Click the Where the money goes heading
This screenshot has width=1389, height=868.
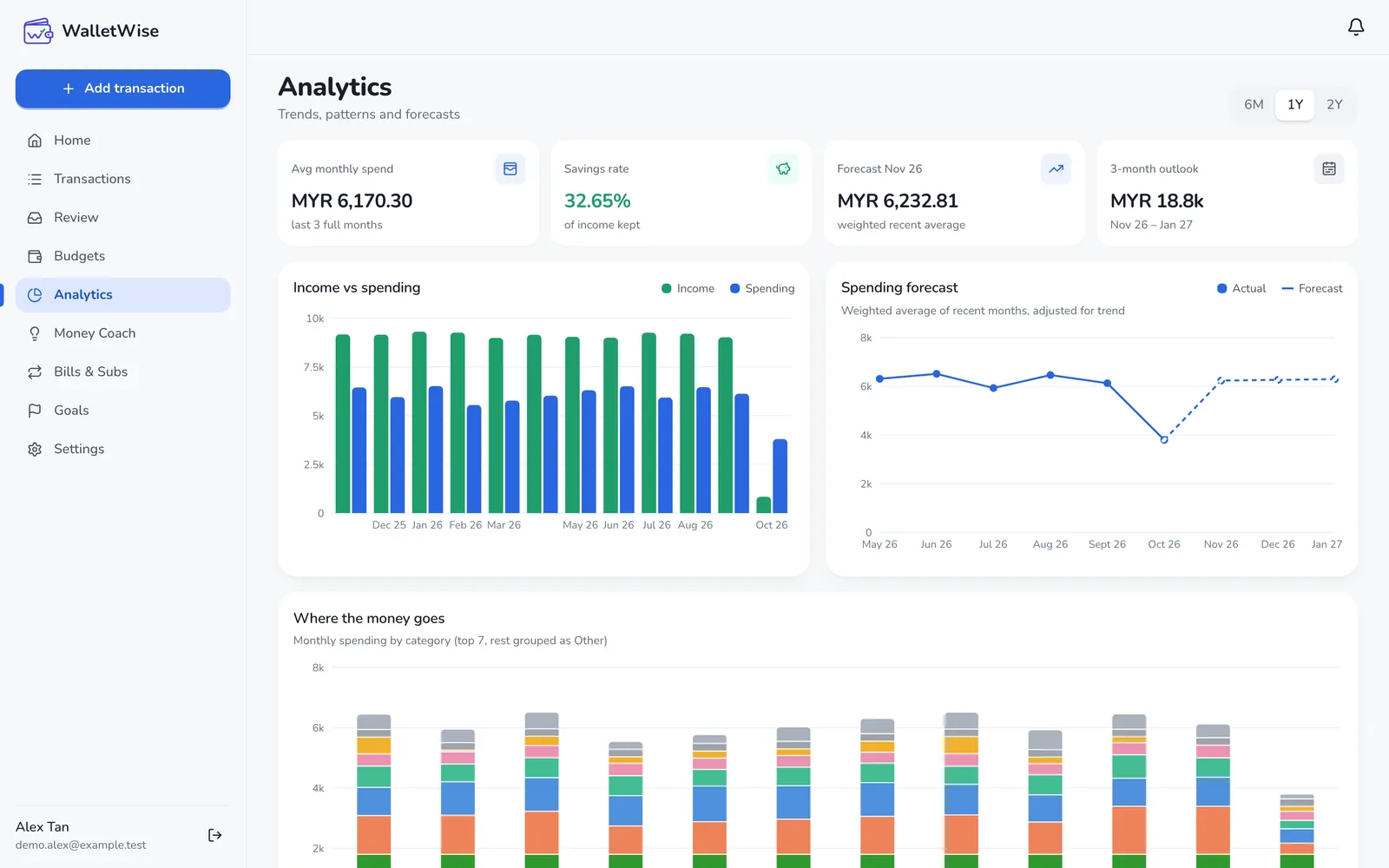369,618
